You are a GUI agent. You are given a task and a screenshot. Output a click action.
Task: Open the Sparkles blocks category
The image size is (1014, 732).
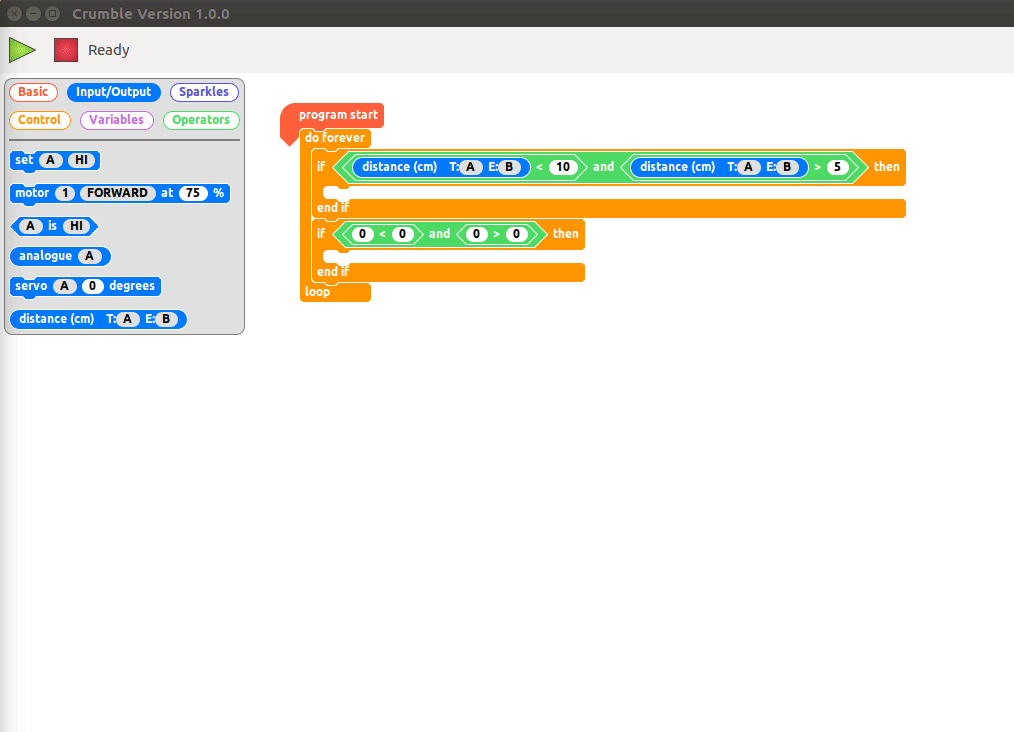[204, 92]
